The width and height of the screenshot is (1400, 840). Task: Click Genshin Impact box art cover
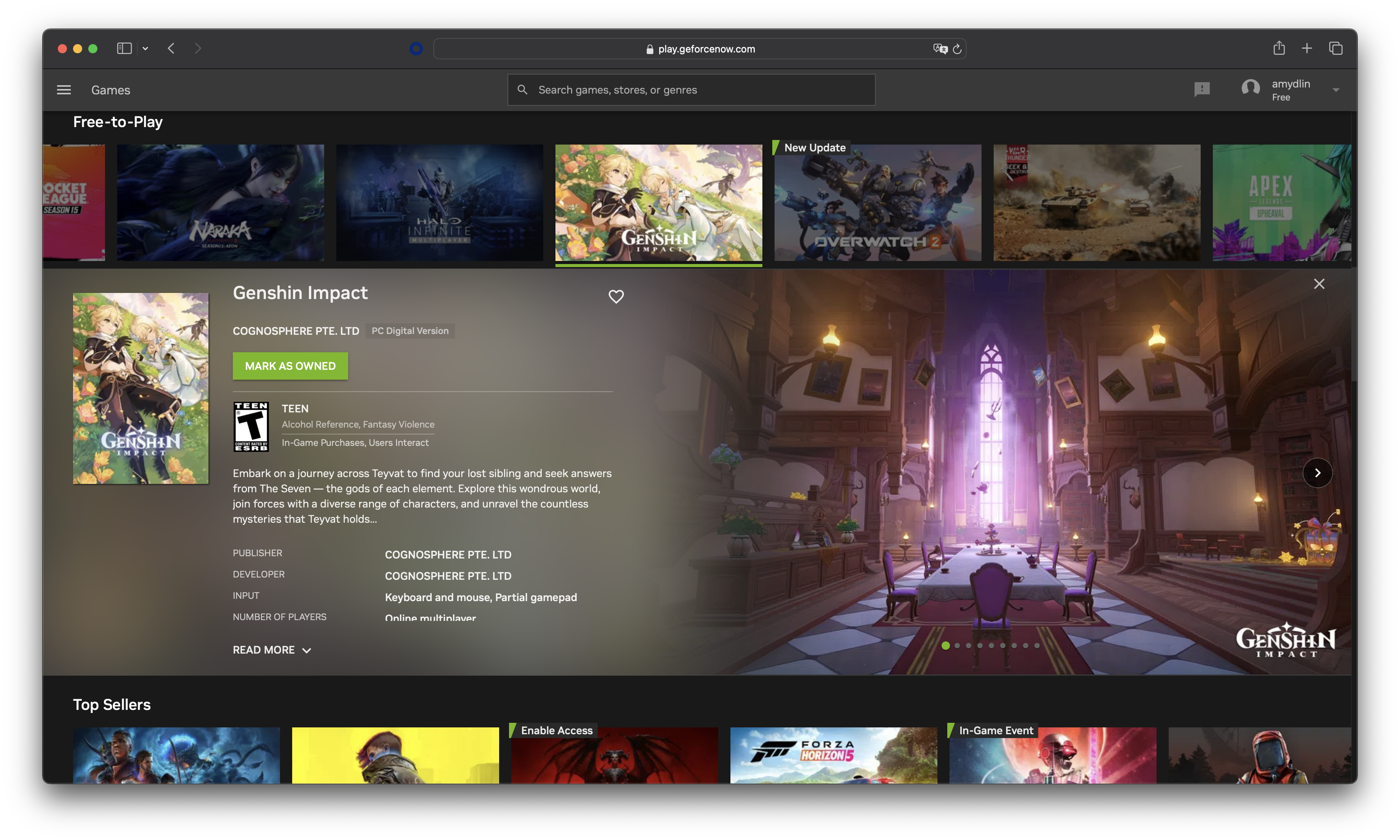[140, 388]
